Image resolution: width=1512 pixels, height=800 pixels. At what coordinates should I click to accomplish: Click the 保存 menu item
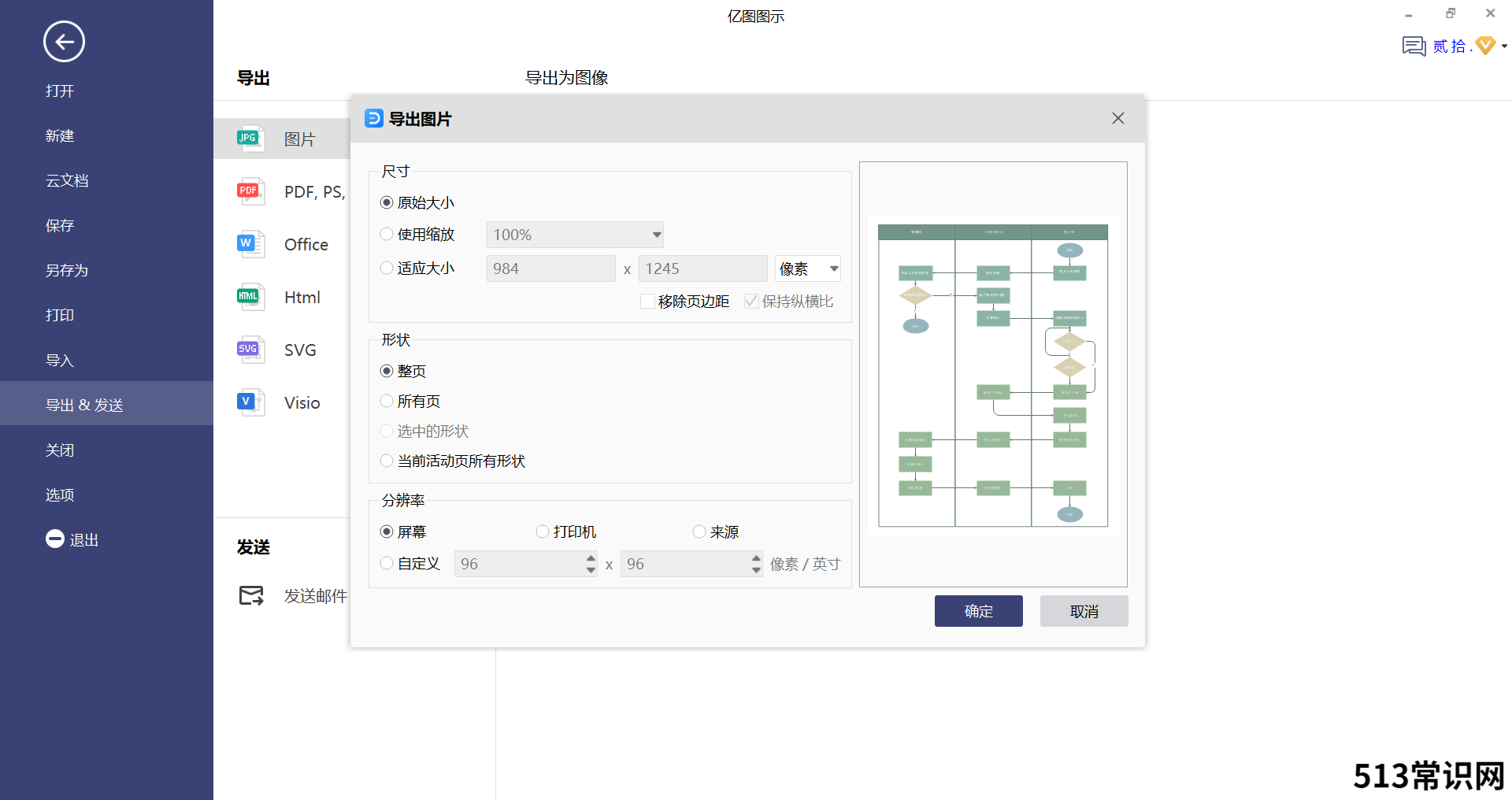coord(60,225)
